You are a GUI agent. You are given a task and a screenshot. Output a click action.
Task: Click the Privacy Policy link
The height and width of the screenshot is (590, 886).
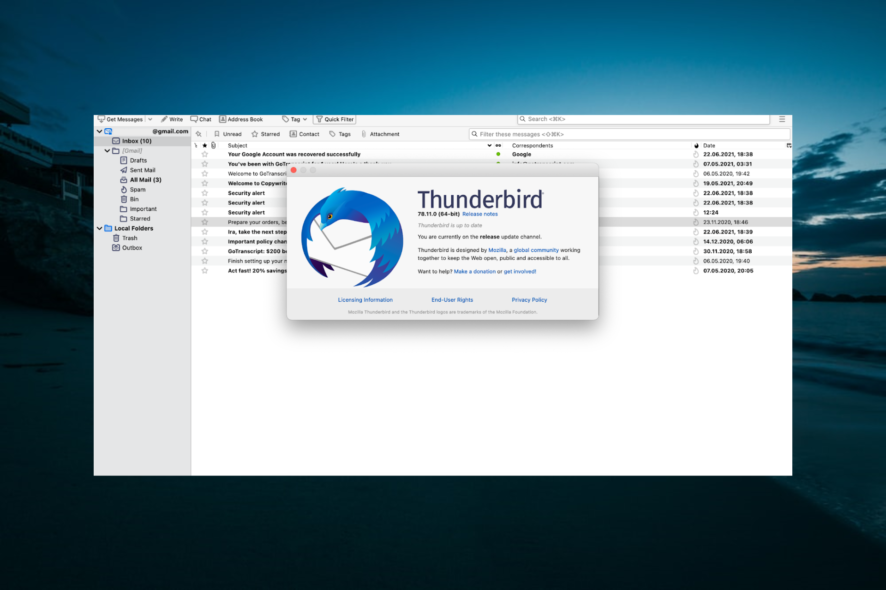tap(529, 300)
